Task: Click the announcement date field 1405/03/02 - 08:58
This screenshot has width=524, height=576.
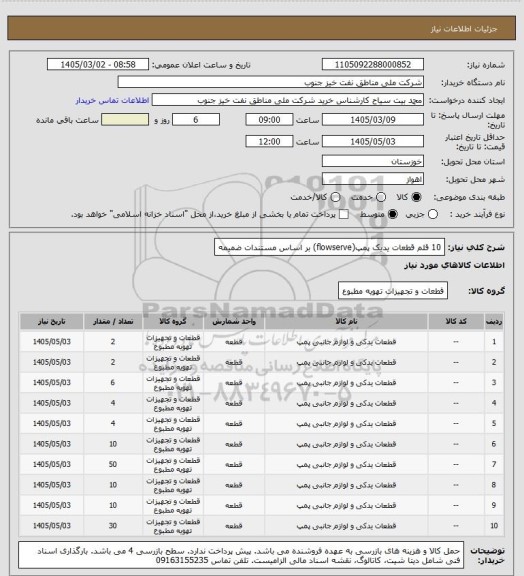Action: point(98,64)
